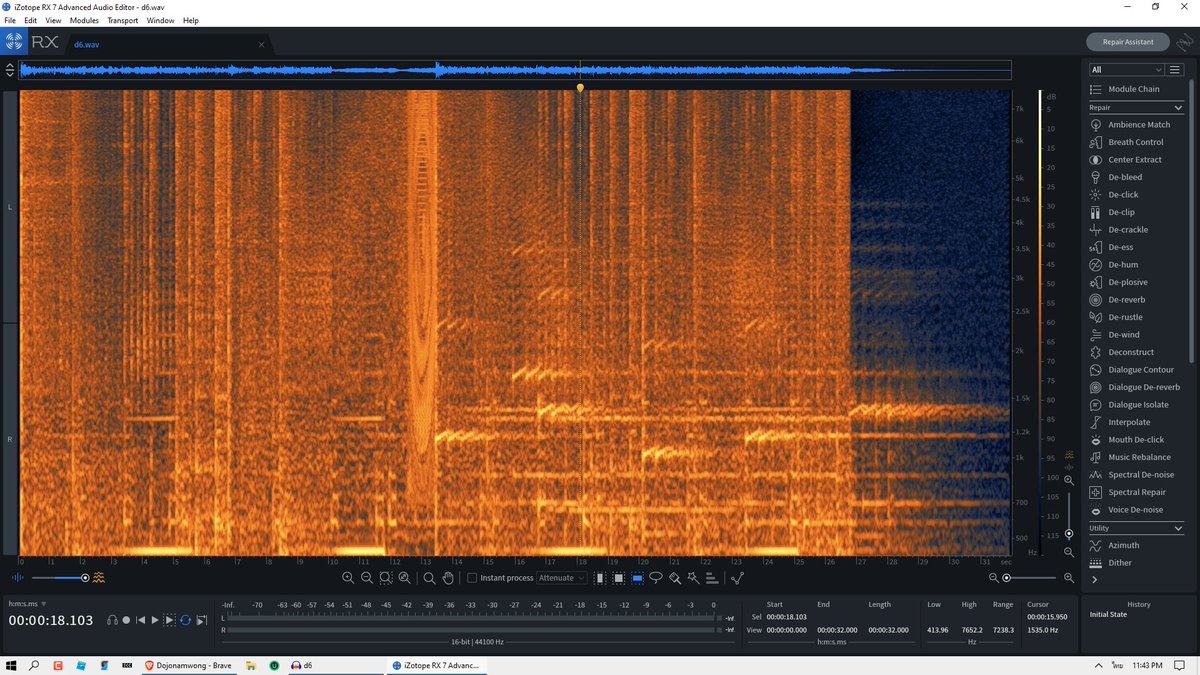Screen dimensions: 1200x675
Task: Toggle input monitoring with headphones icon
Action: (x=112, y=620)
